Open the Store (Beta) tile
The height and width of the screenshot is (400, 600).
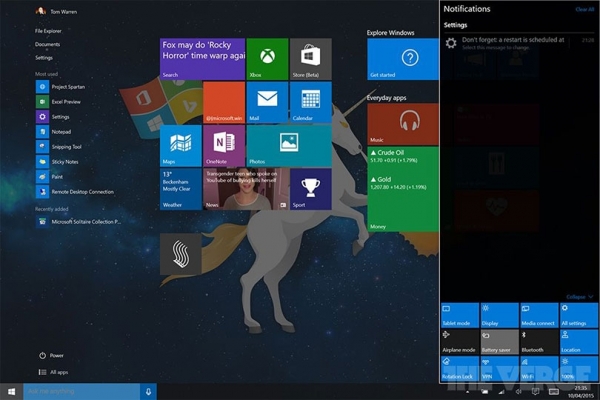[x=311, y=59]
